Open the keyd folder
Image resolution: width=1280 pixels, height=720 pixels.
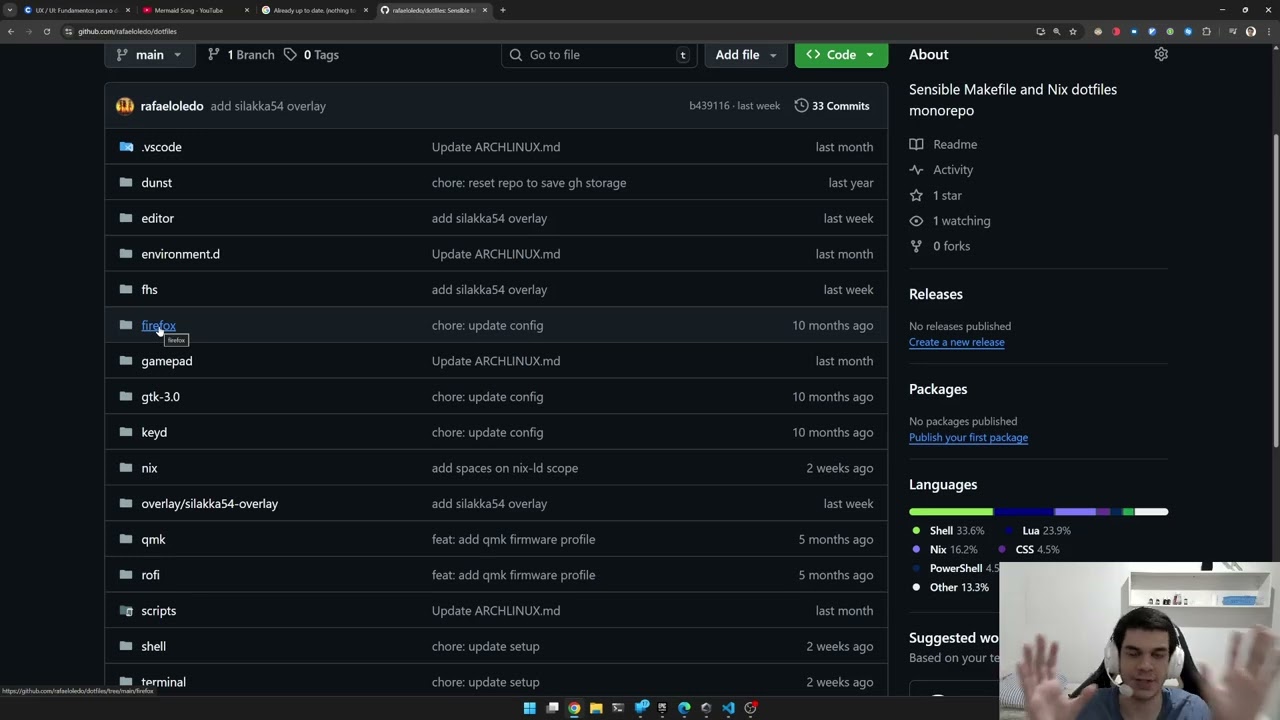pos(154,432)
